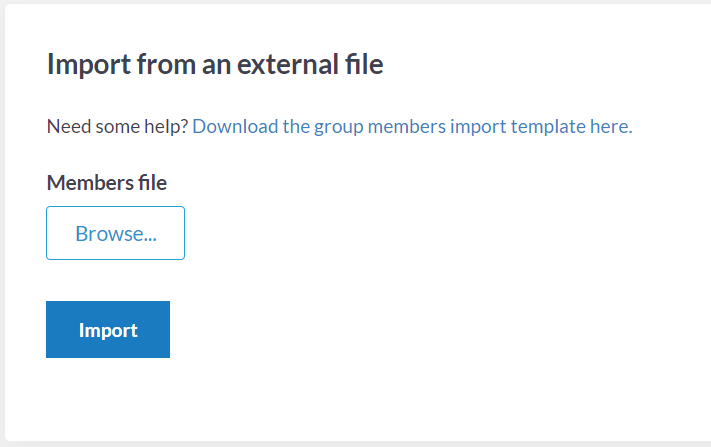This screenshot has width=711, height=447.
Task: Open the group members import template link
Action: click(412, 126)
